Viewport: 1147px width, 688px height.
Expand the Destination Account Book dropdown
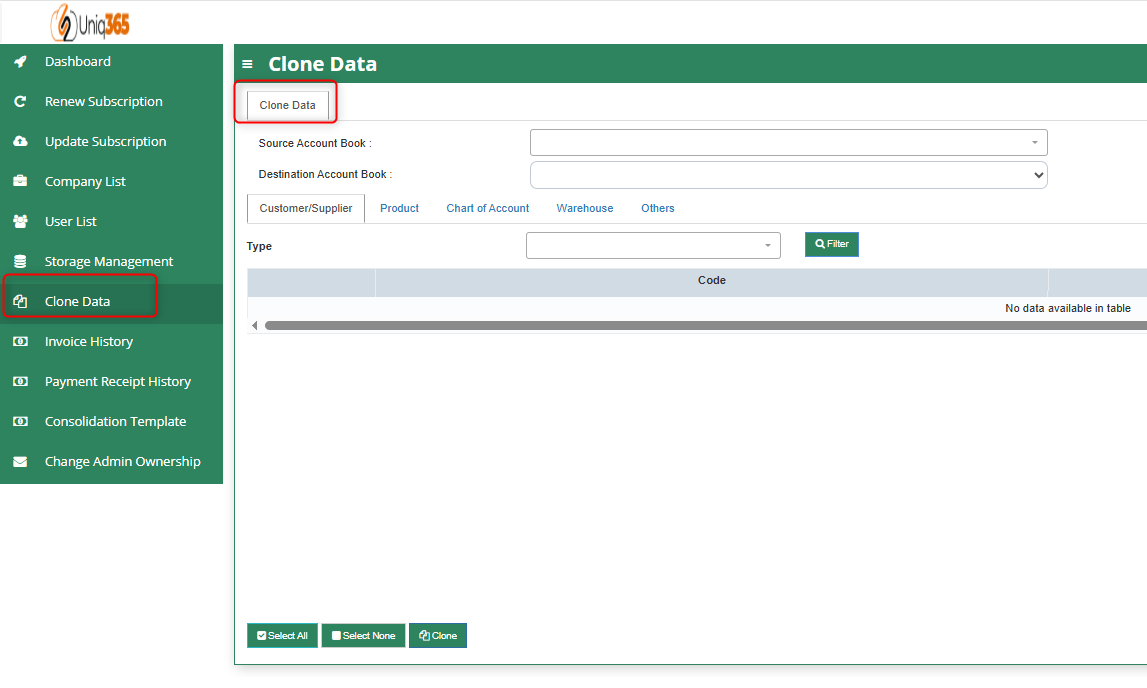pyautogui.click(x=788, y=175)
